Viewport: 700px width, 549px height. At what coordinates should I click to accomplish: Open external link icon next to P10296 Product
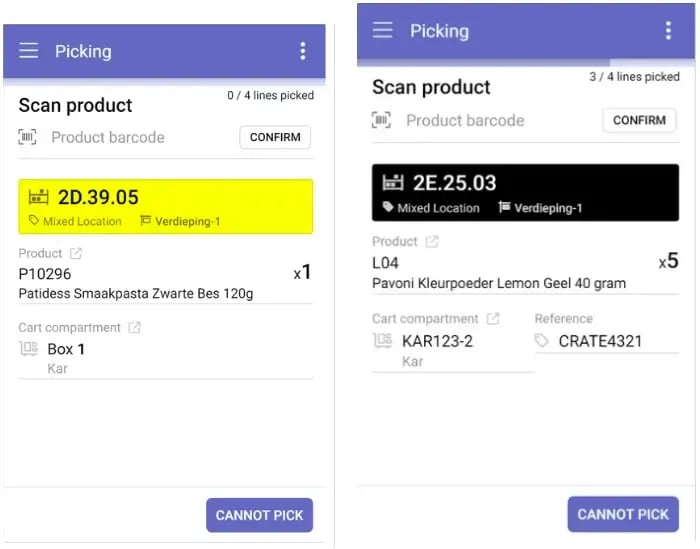pos(76,254)
